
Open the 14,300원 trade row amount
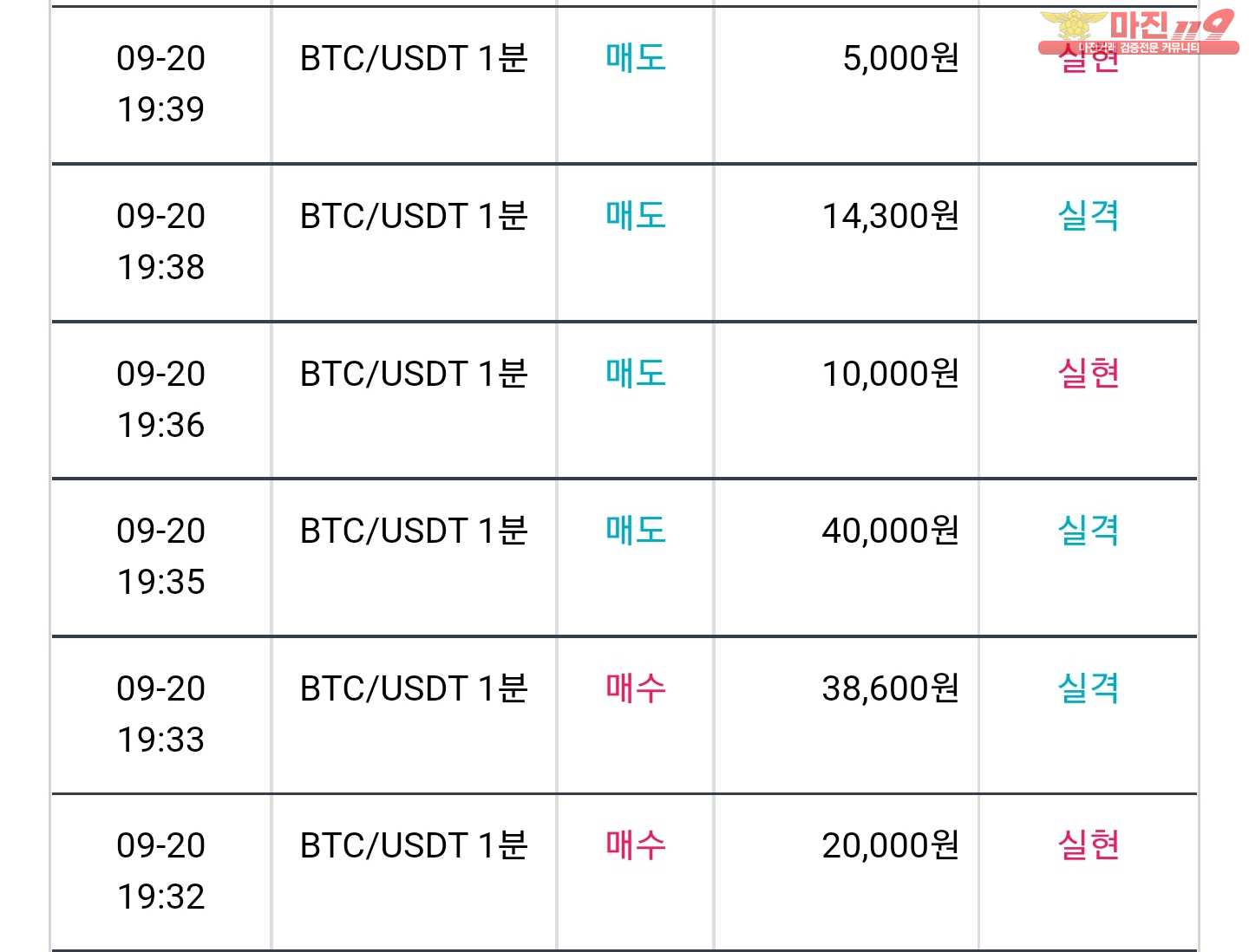891,216
